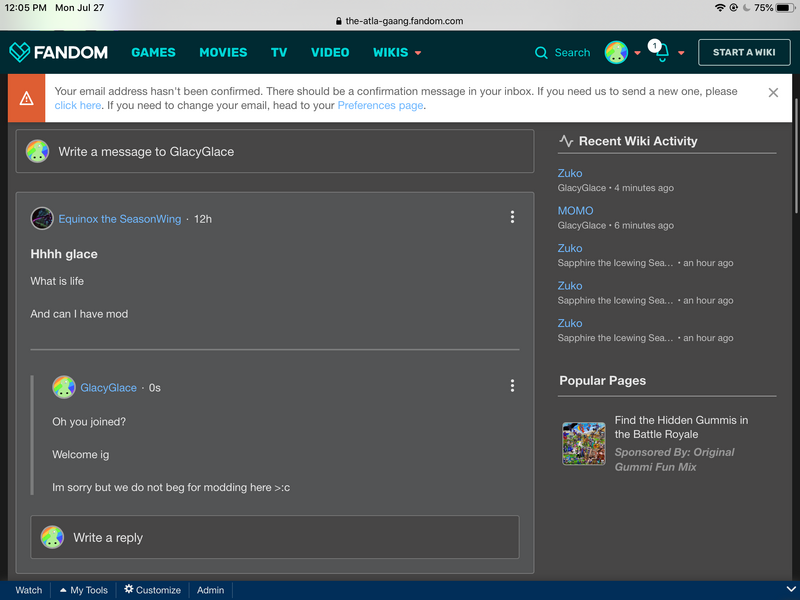Open options menu on Equinox's message
800x600 pixels.
click(512, 217)
